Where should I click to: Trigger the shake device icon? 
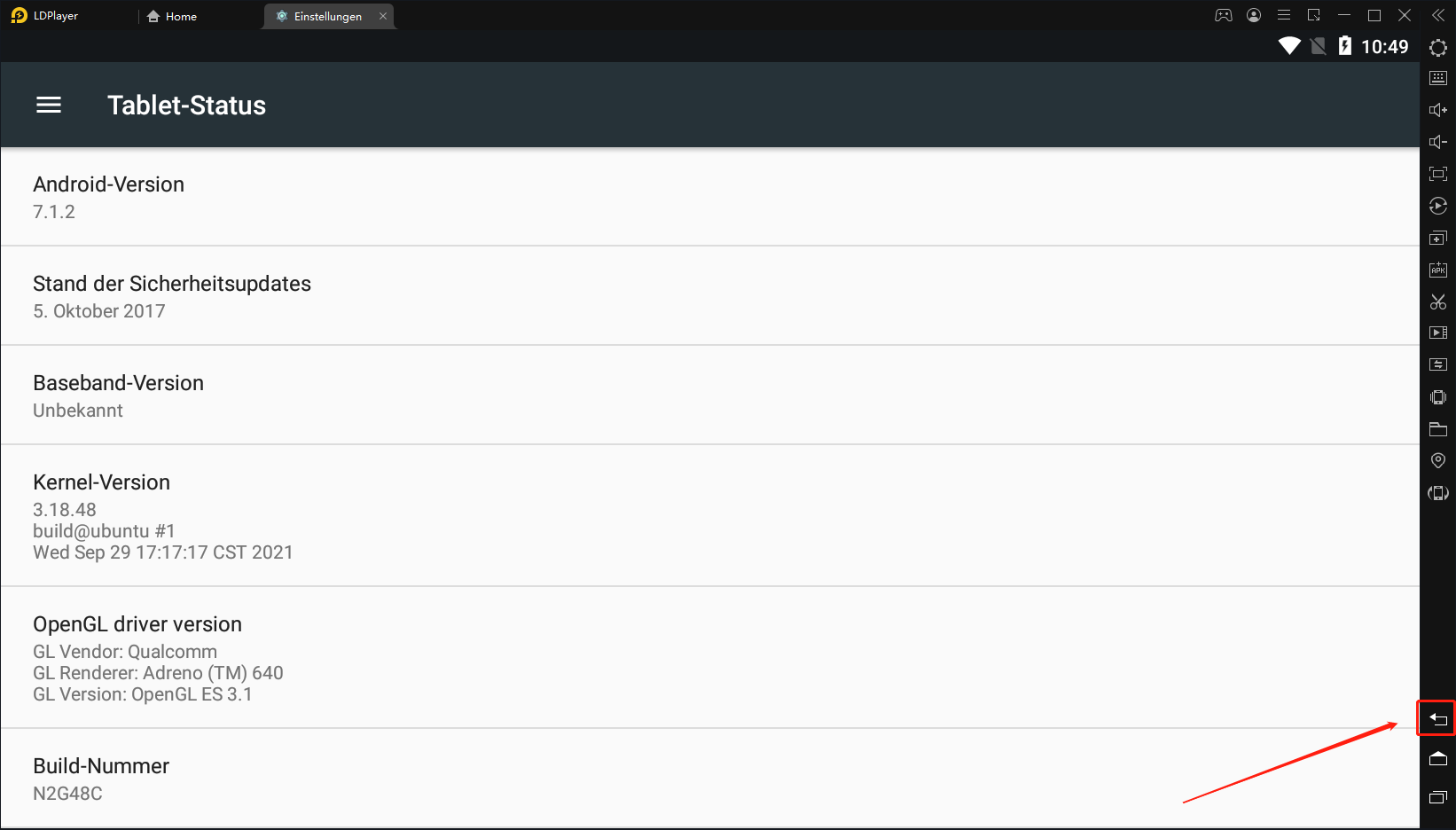click(1438, 396)
